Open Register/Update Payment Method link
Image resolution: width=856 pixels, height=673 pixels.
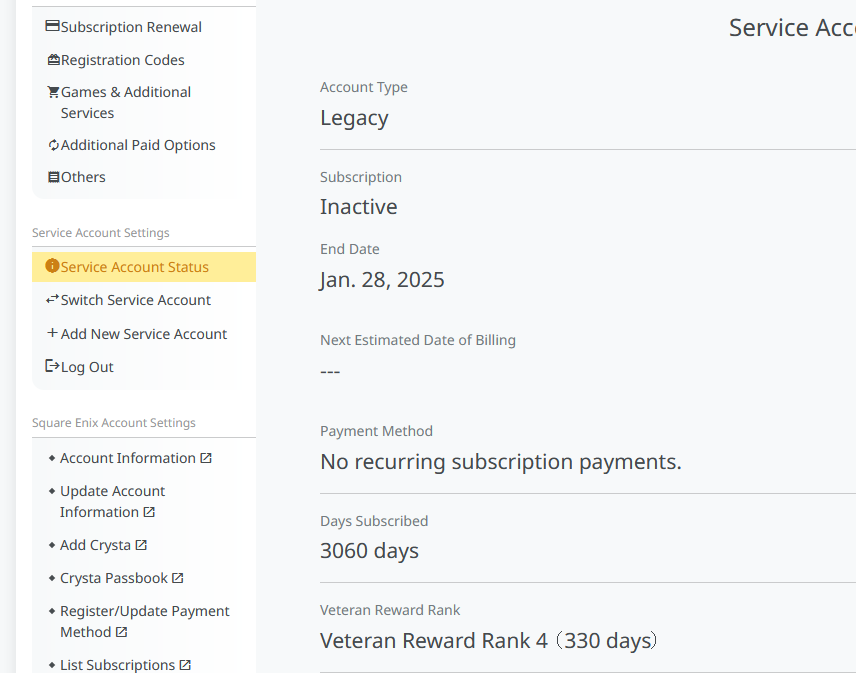tap(145, 622)
